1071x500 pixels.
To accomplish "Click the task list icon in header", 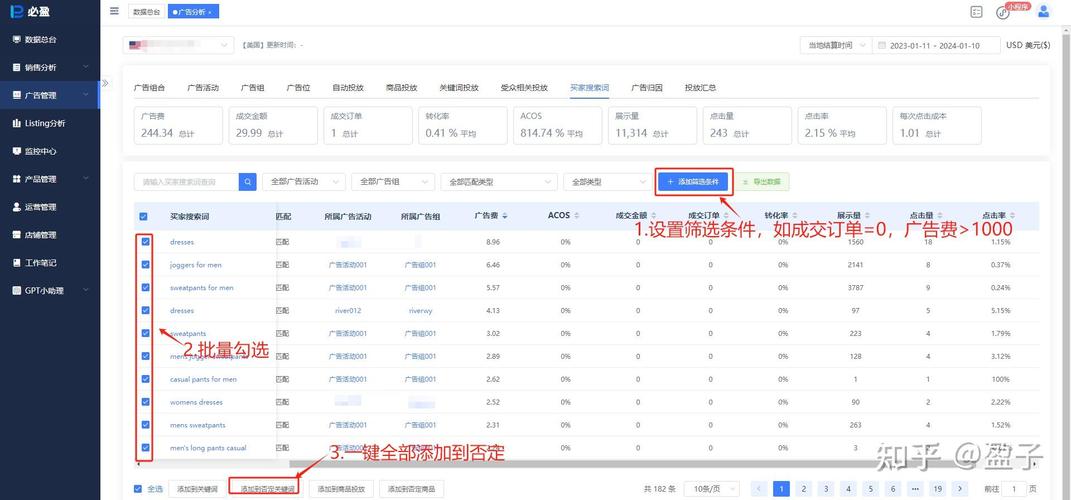I will coord(976,12).
